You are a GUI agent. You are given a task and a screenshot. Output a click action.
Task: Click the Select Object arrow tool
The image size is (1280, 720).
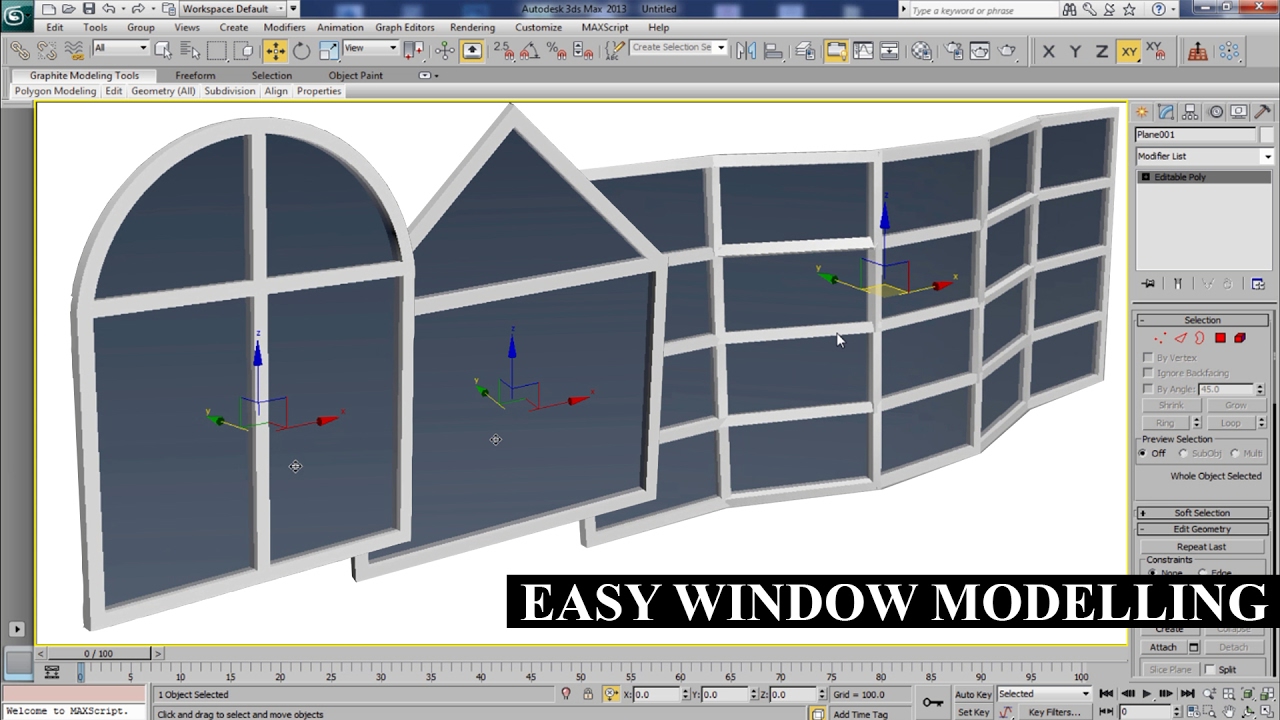coord(163,51)
